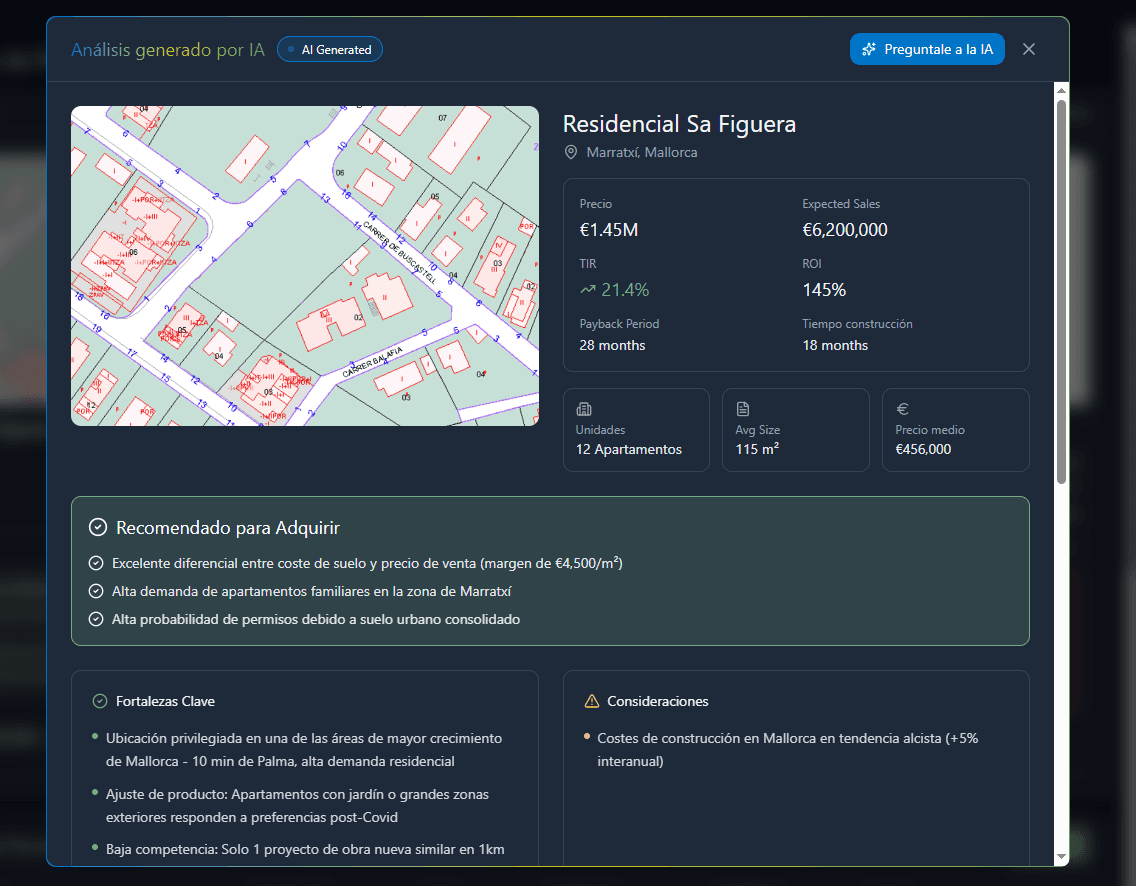Click the 18 months construction time value
This screenshot has width=1136, height=886.
coord(835,346)
